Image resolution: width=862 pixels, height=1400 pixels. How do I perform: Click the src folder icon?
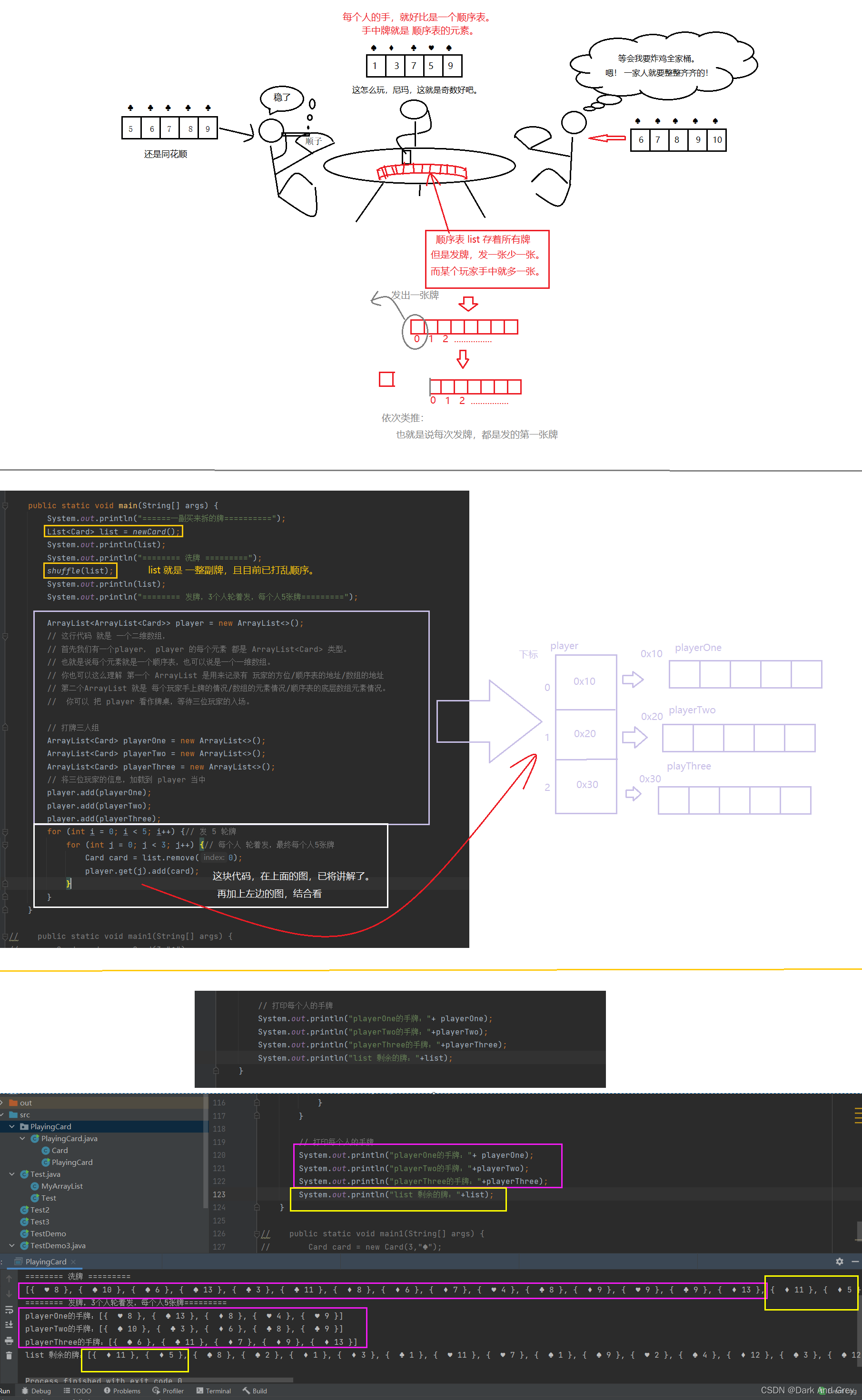(13, 1114)
